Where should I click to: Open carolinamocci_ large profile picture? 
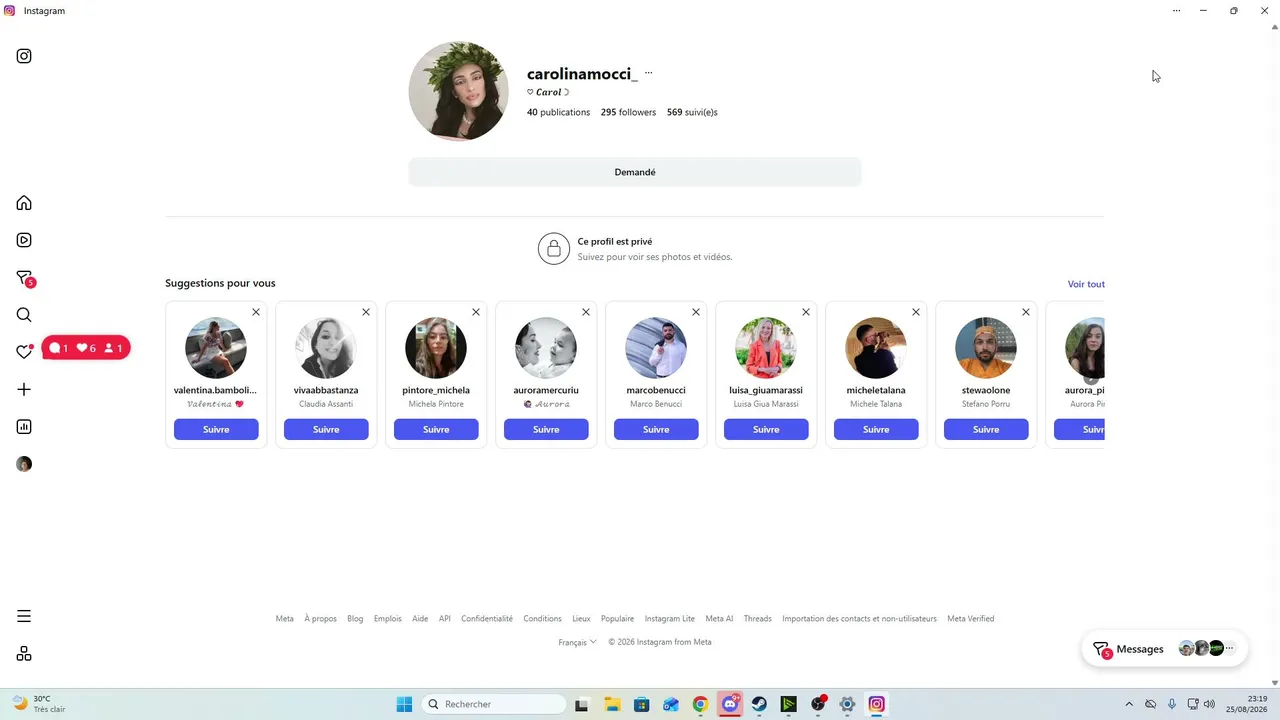click(x=458, y=91)
